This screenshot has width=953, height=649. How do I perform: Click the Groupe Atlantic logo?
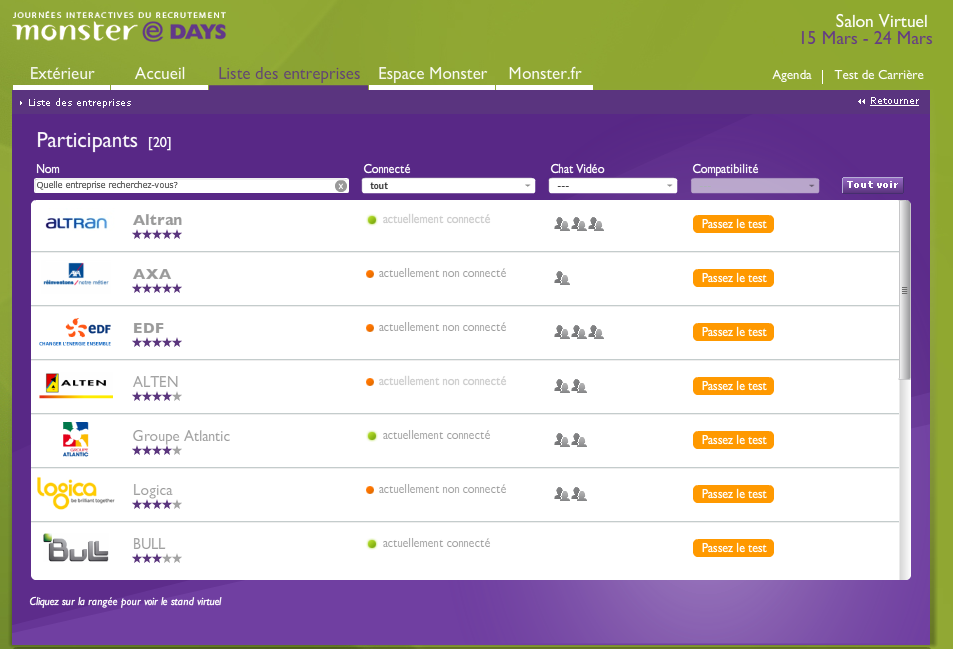coord(75,439)
